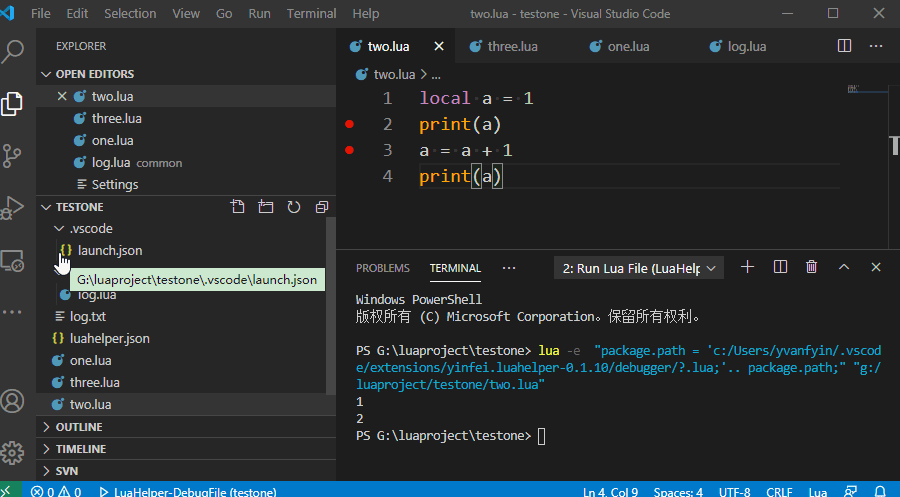Open the Explorer view icon
This screenshot has height=497, width=900.
12,104
